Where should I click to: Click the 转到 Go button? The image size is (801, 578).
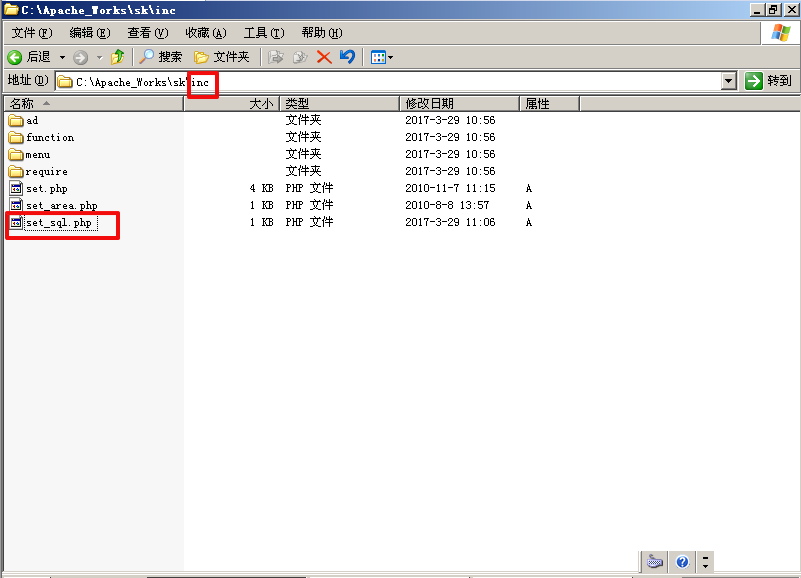point(768,81)
